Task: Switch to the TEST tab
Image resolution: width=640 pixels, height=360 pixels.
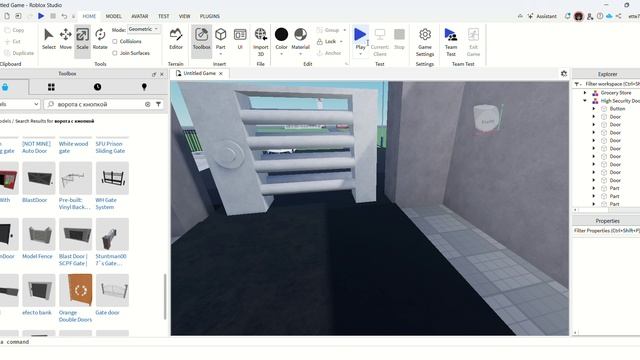Action: (163, 16)
